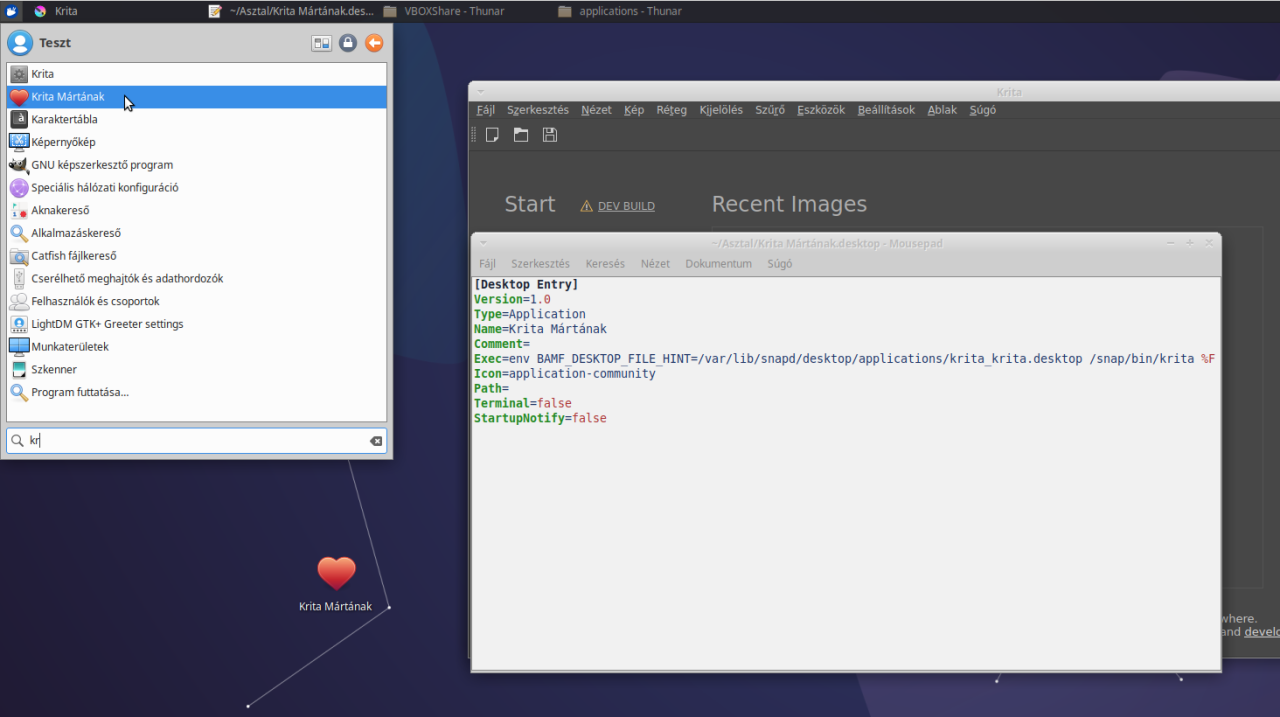Click the orange log out icon

(374, 43)
